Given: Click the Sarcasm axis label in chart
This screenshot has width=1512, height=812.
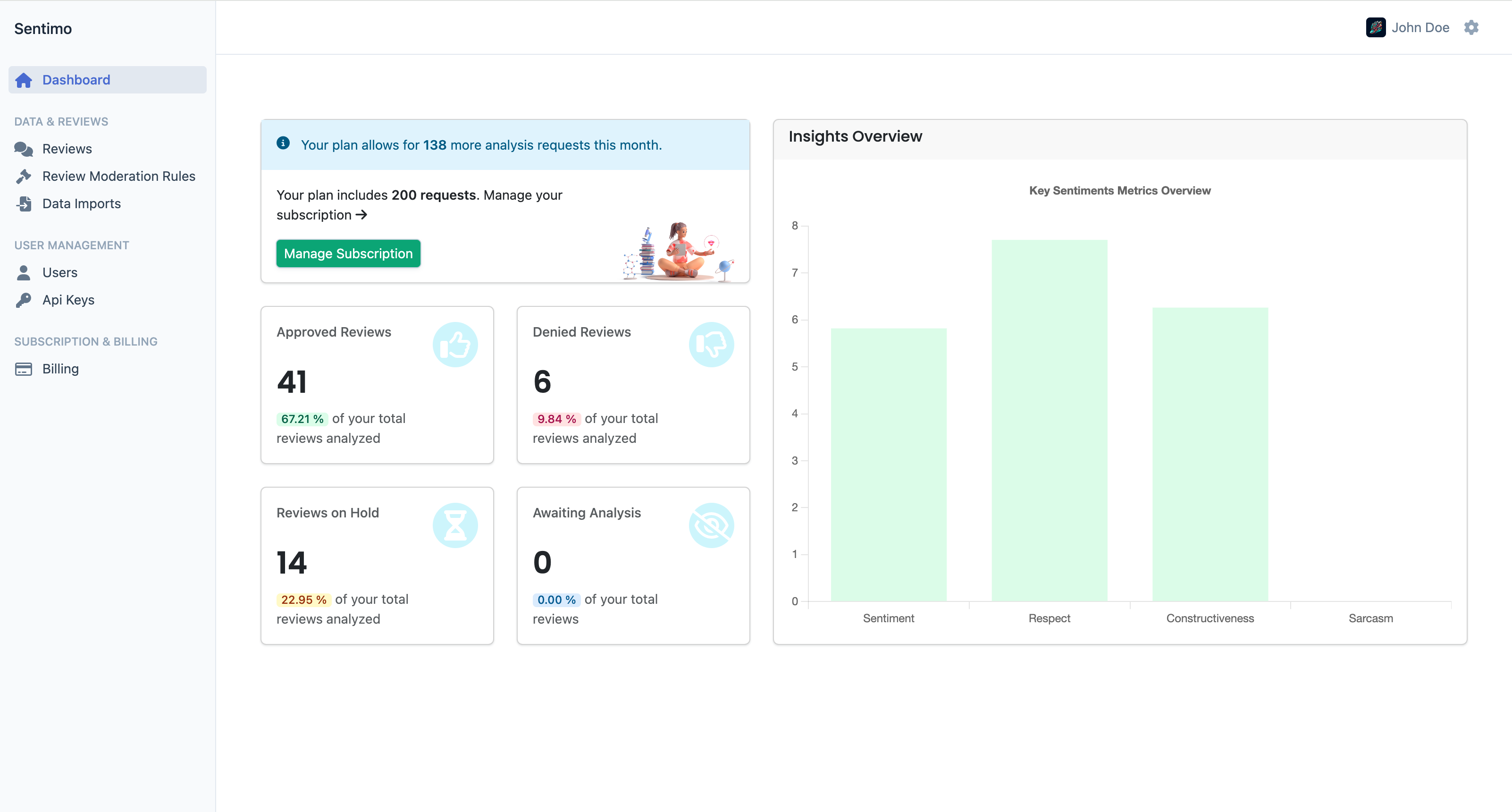Looking at the screenshot, I should click(1371, 618).
